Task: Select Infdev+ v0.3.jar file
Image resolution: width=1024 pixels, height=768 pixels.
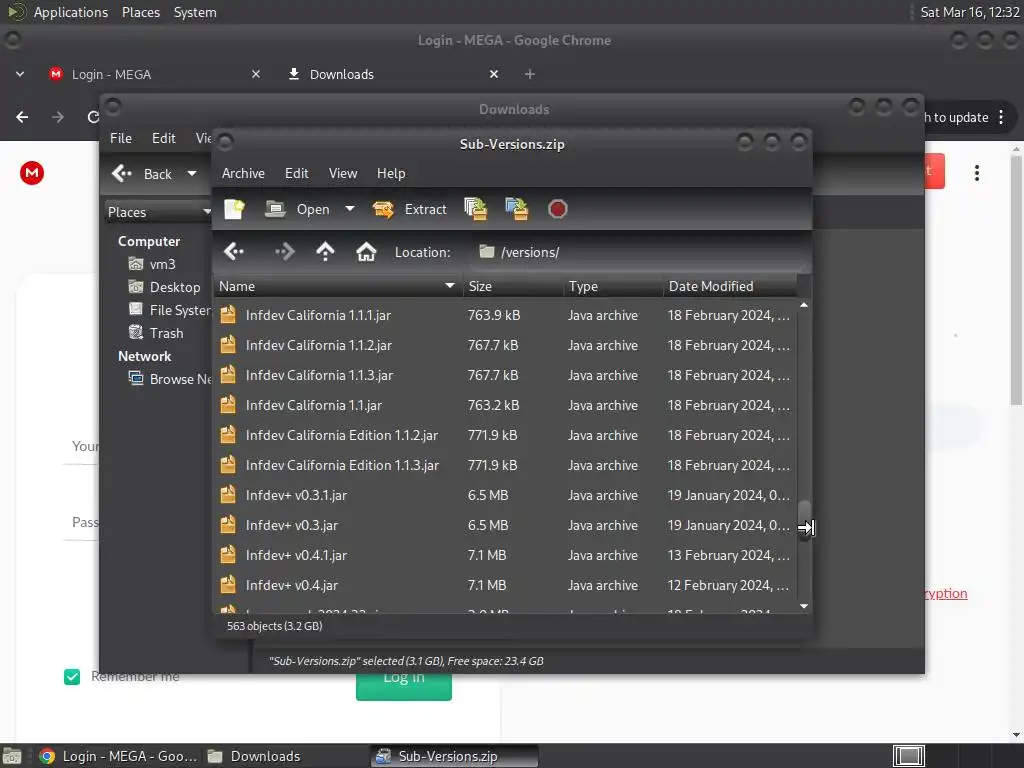Action: pyautogui.click(x=505, y=525)
